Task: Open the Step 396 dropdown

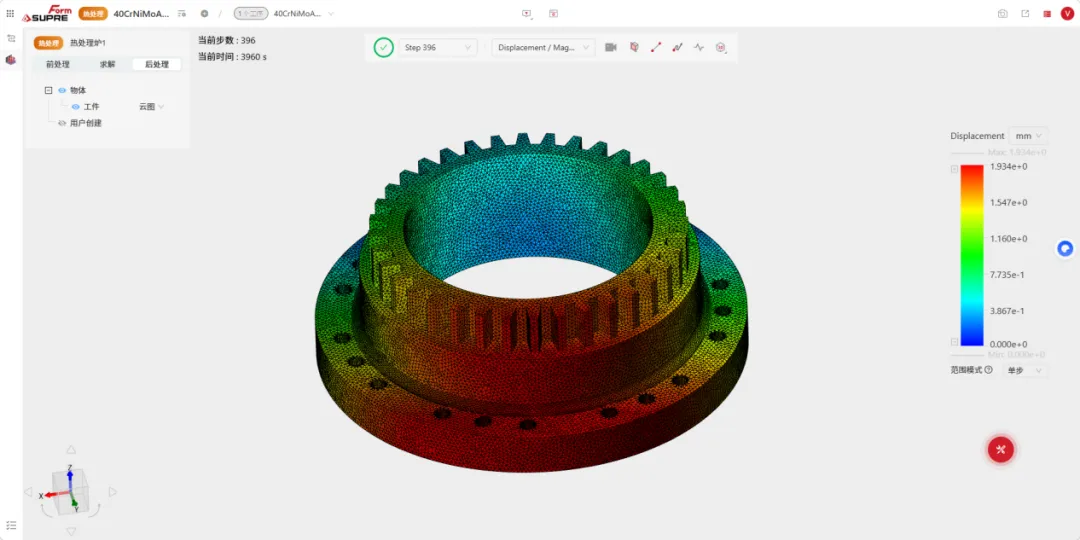Action: (437, 48)
